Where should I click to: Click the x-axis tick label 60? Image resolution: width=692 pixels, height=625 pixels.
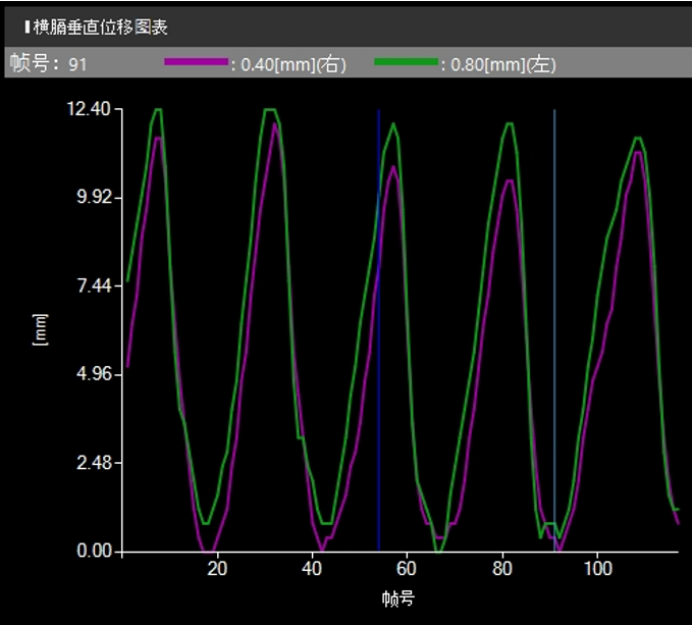(x=406, y=569)
